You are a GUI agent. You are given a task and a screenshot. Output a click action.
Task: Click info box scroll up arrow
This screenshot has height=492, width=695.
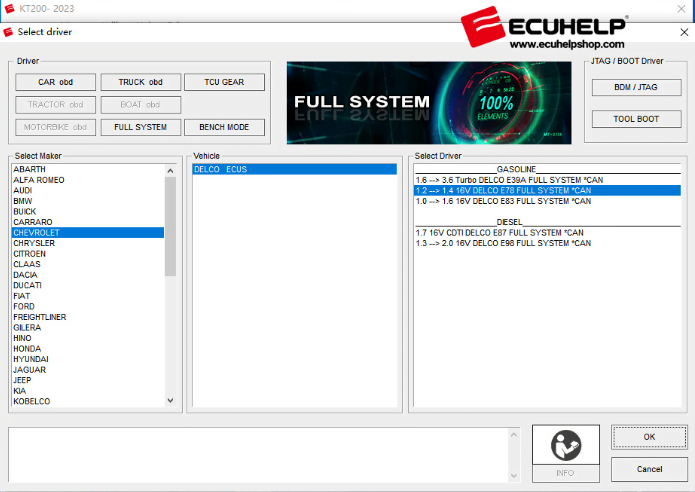point(514,435)
